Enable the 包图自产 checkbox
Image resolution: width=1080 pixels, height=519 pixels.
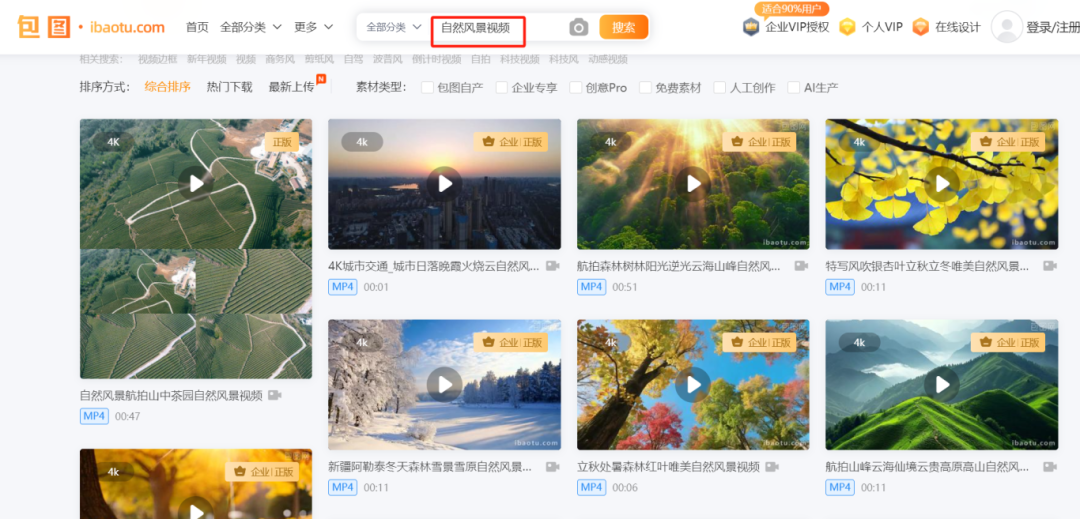click(x=428, y=87)
